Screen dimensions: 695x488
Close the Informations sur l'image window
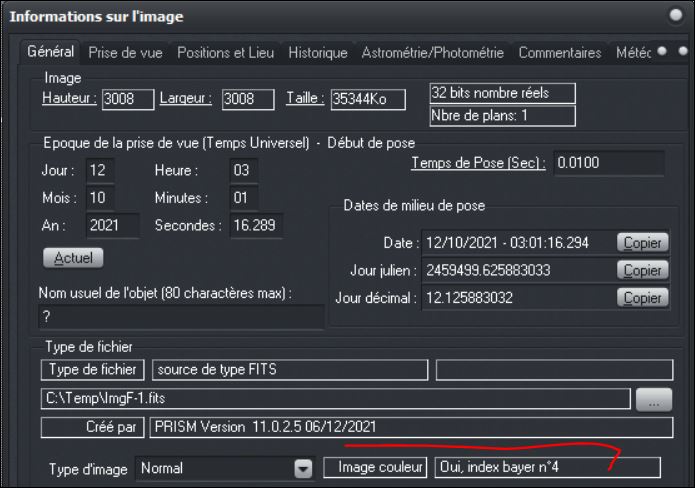click(x=675, y=17)
